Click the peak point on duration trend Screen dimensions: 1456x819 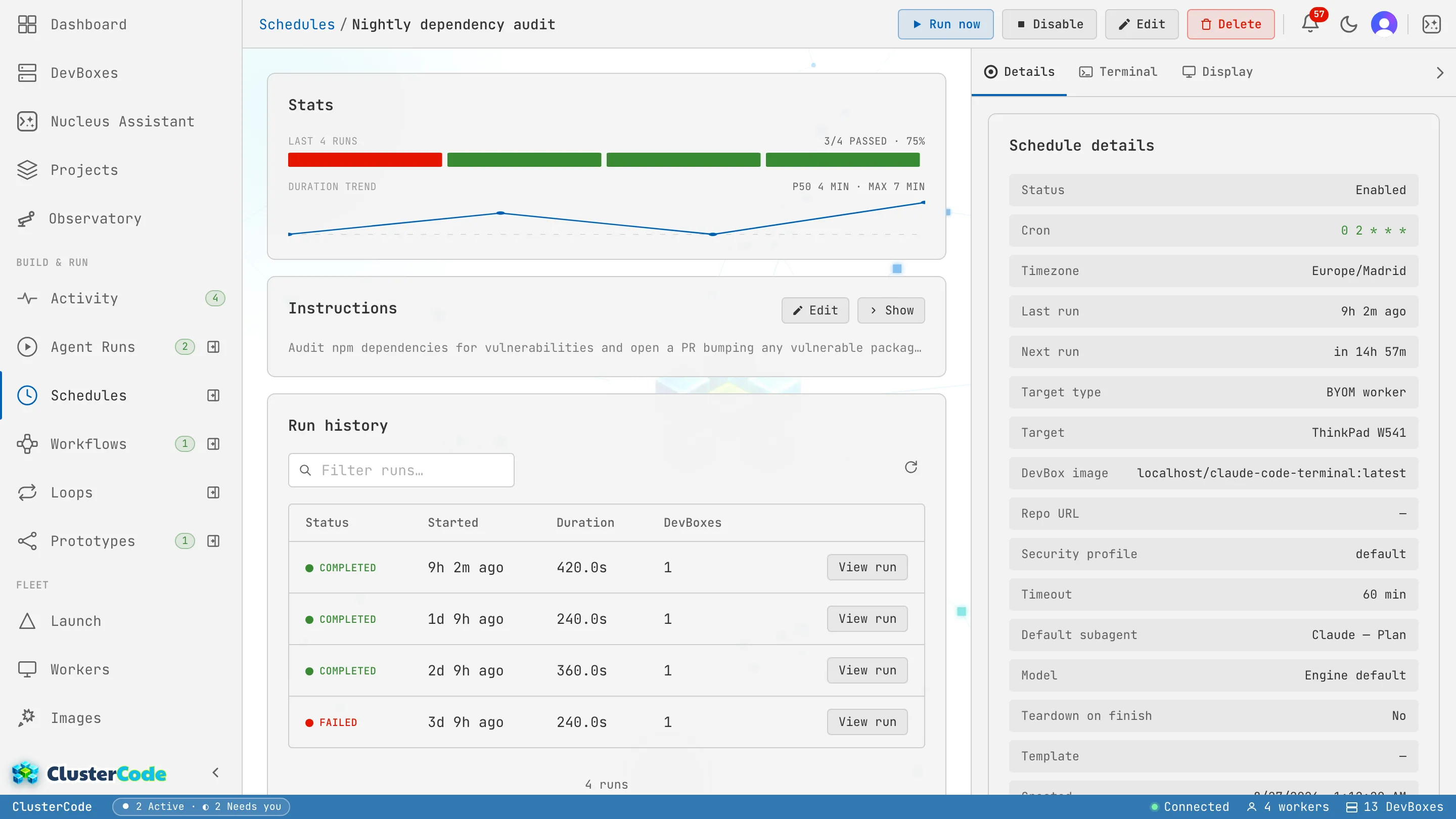pos(923,202)
